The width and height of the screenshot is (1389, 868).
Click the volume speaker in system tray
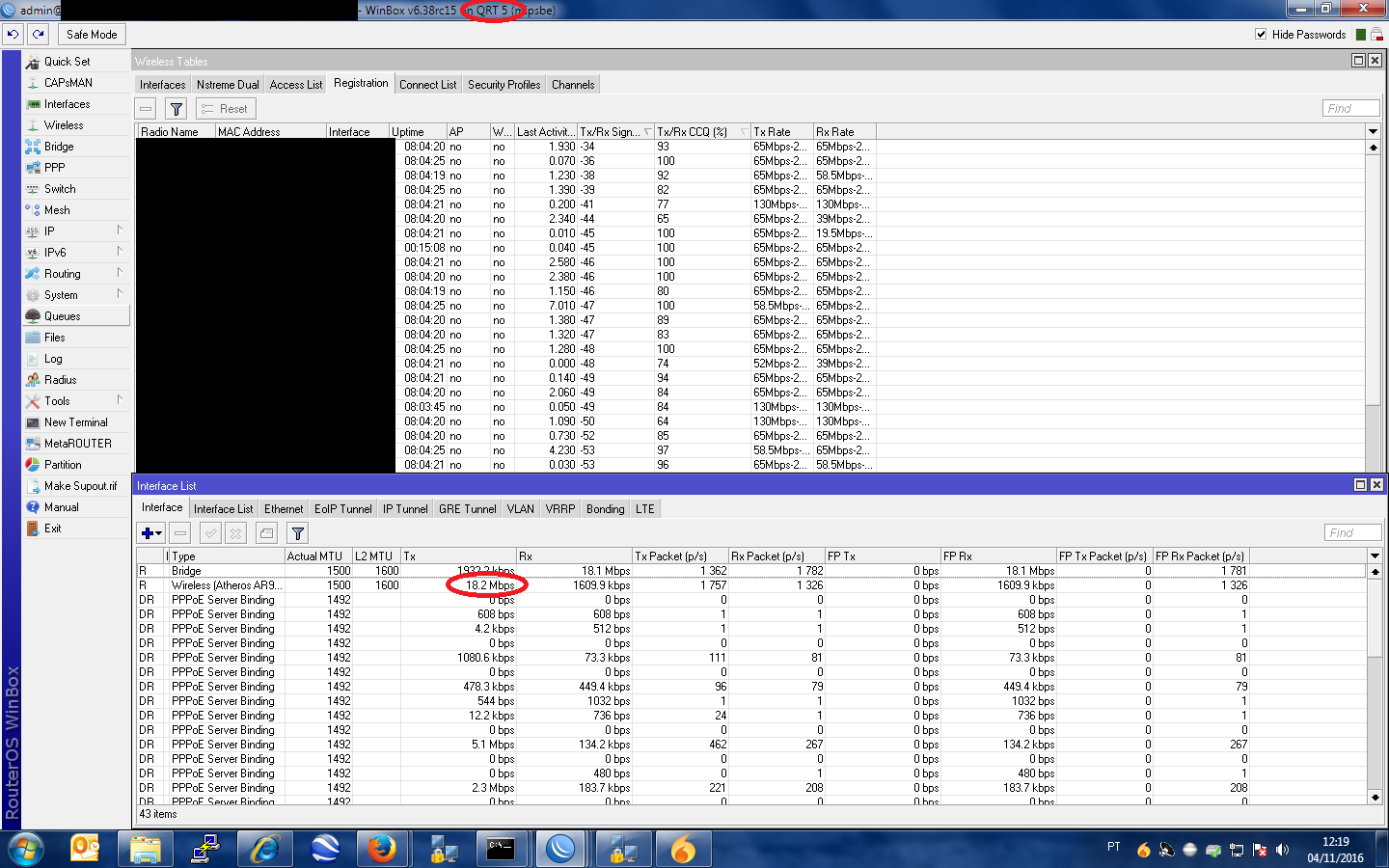tap(1282, 850)
